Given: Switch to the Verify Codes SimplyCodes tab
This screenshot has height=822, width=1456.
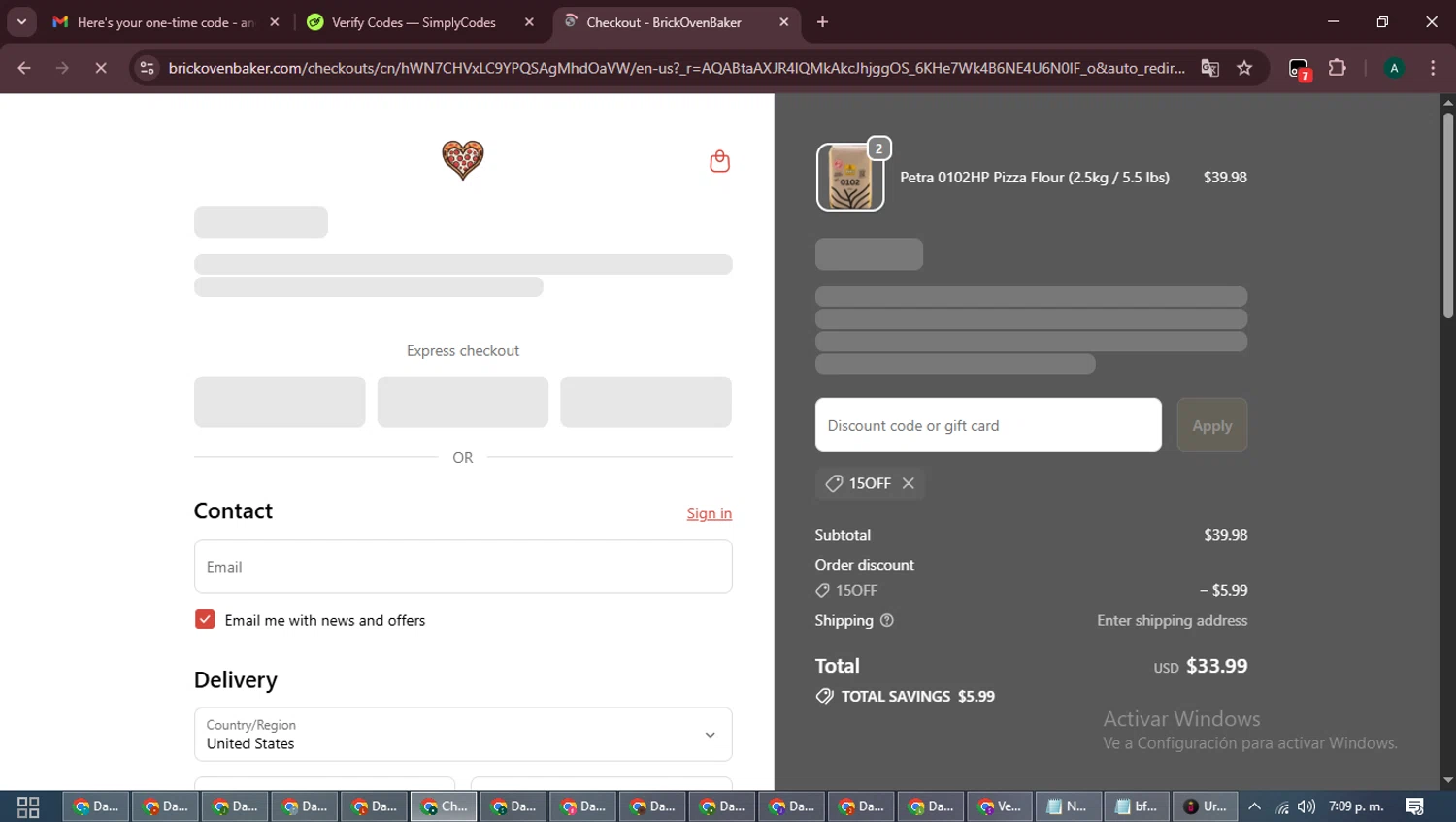Looking at the screenshot, I should coord(413,22).
